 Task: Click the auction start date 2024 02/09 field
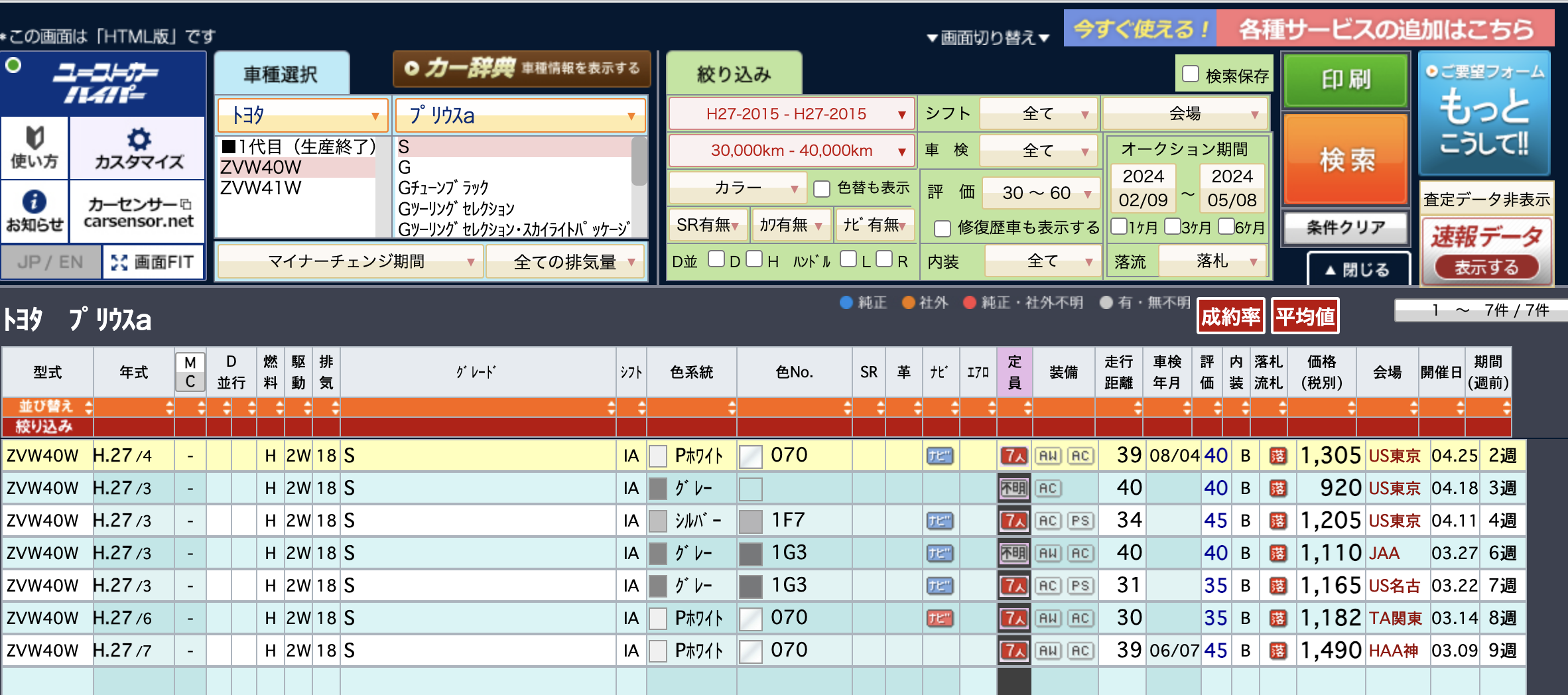click(x=1143, y=188)
